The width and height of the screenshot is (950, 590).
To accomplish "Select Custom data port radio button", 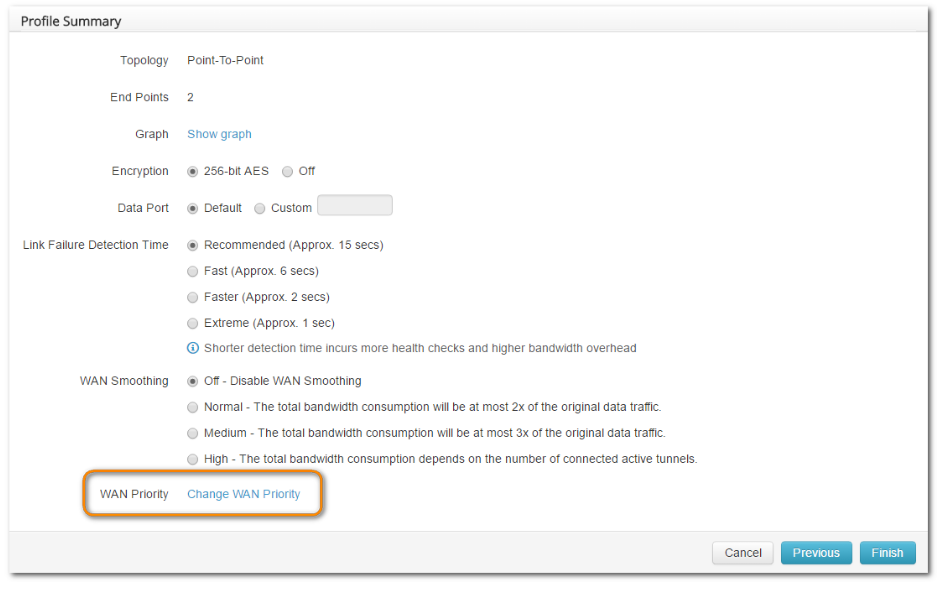I will [260, 208].
